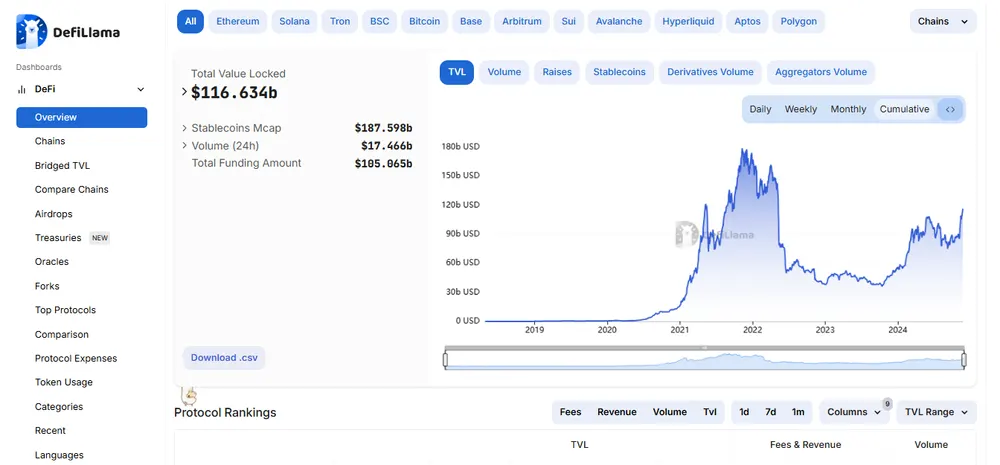Image resolution: width=1000 pixels, height=465 pixels.
Task: Click the llama mascot icon above Protocol Rankings
Action: click(188, 395)
